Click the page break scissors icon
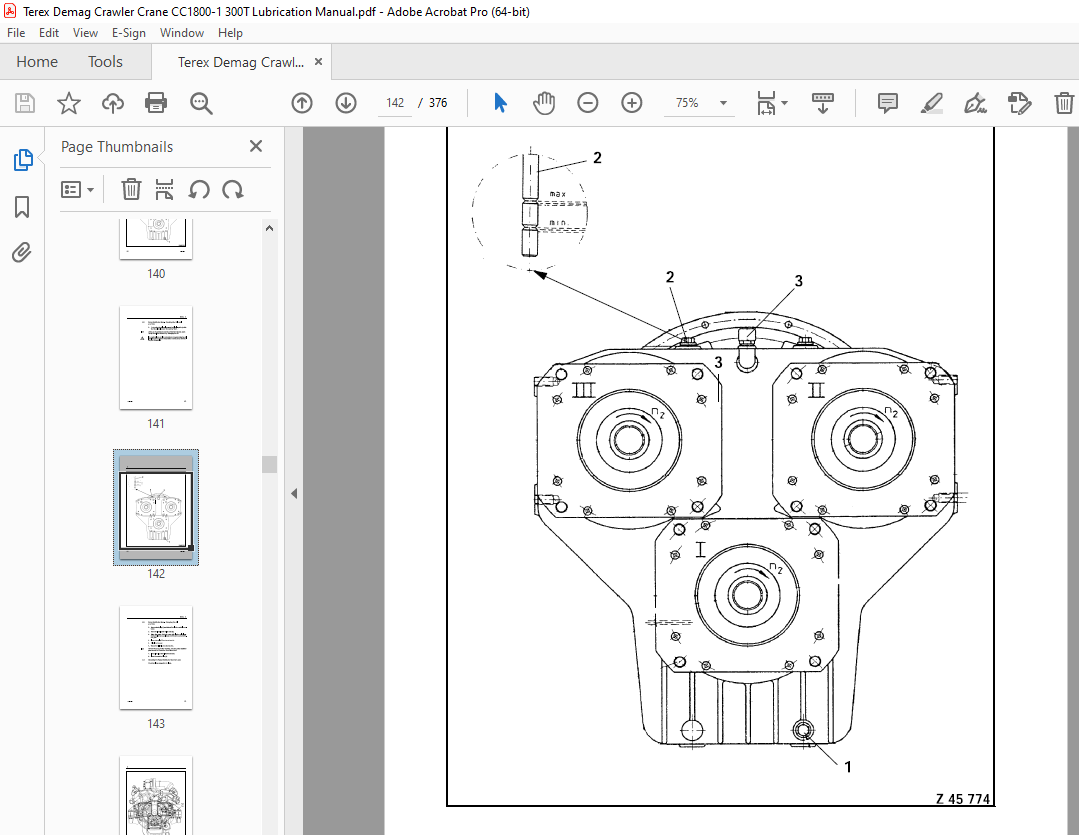Image resolution: width=1079 pixels, height=835 pixels. coord(164,189)
